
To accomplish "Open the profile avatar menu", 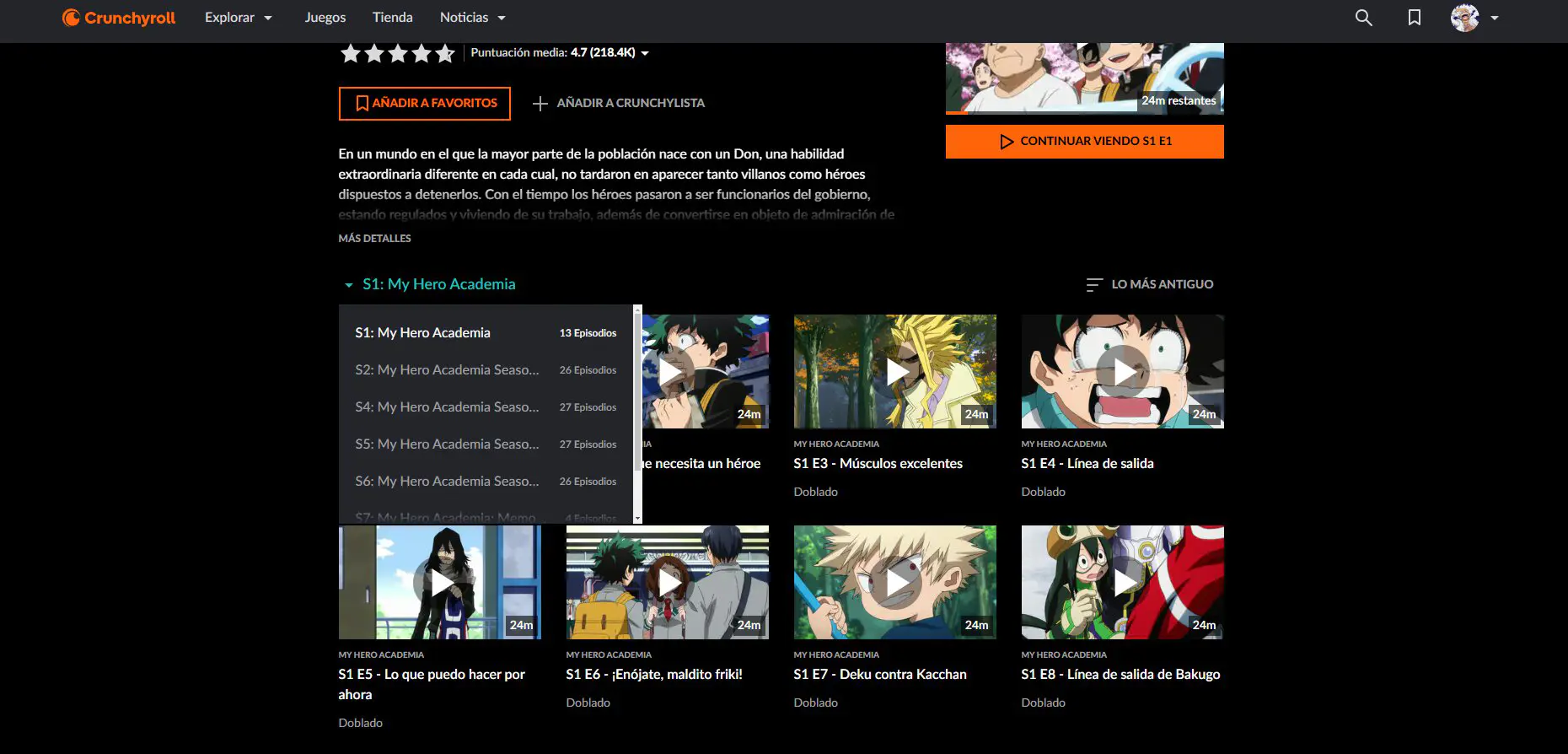I will [x=1465, y=18].
